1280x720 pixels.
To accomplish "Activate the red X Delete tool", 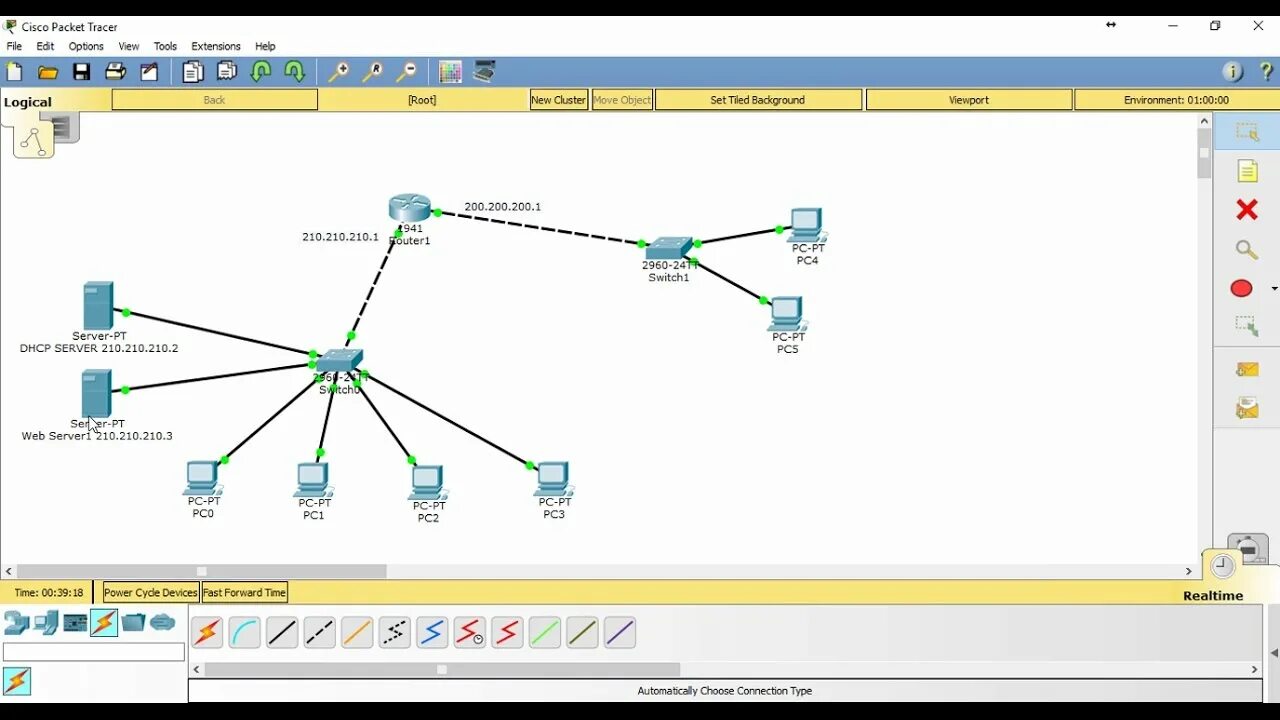I will coord(1246,209).
